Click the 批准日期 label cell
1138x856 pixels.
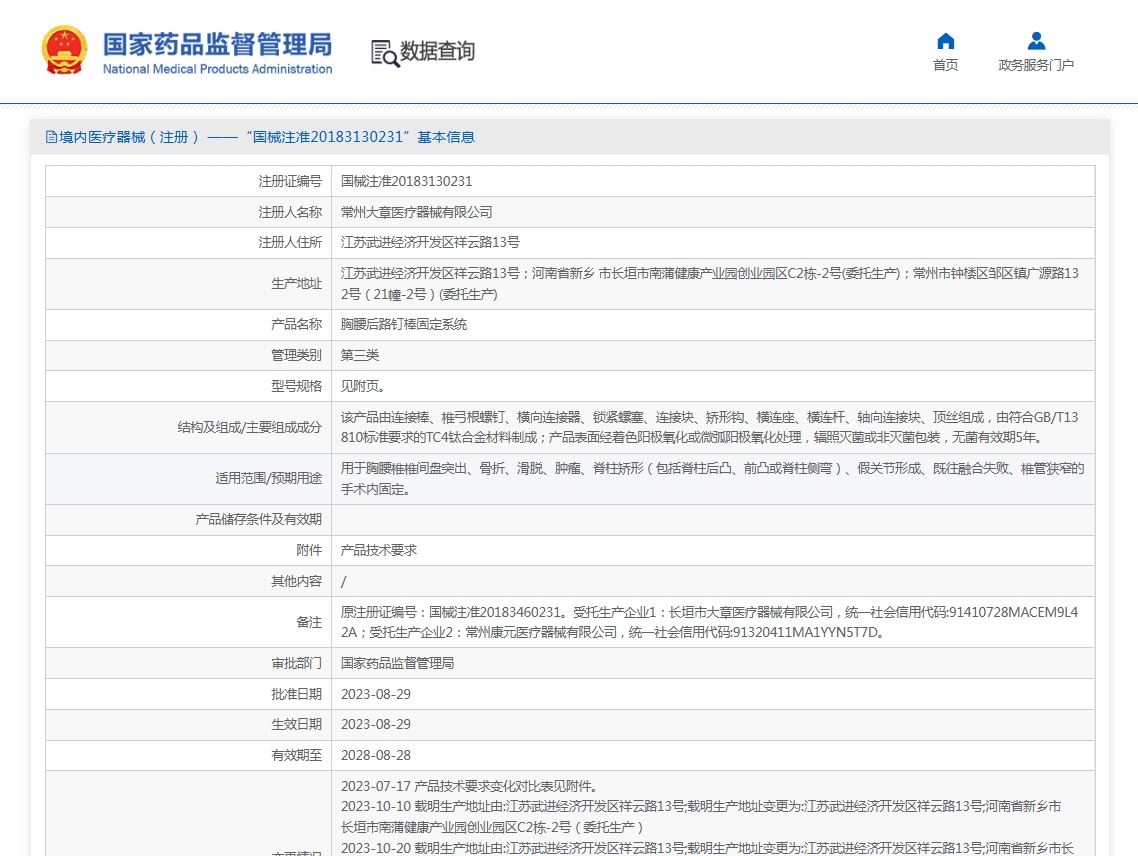(x=189, y=694)
